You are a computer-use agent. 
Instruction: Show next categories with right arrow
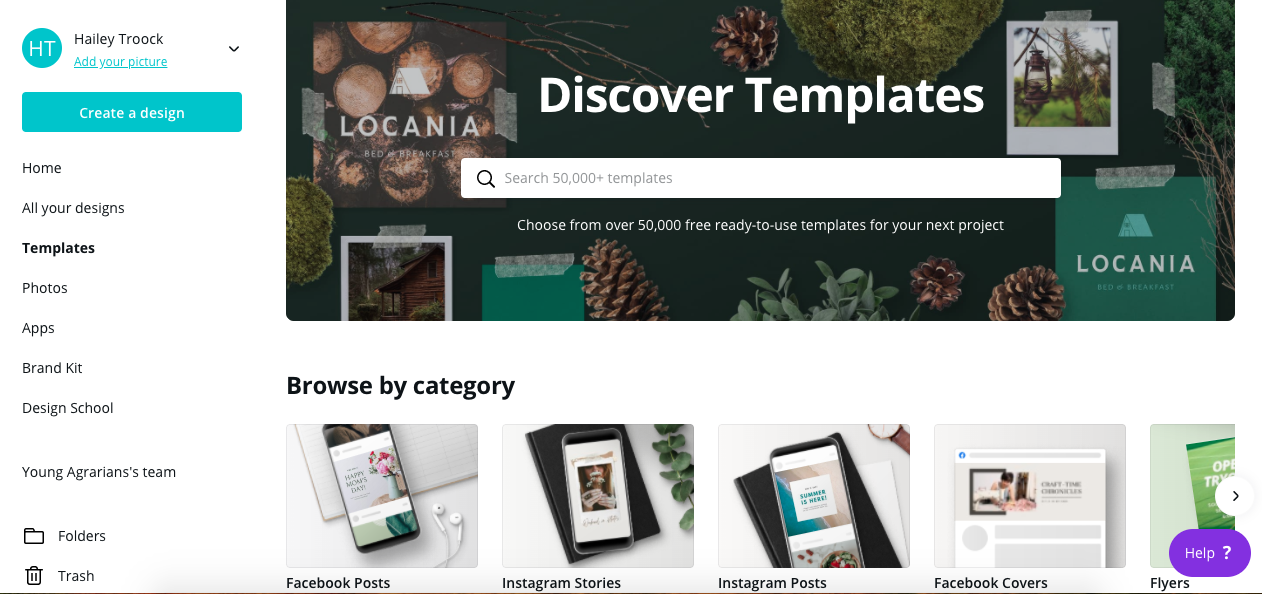[1235, 496]
